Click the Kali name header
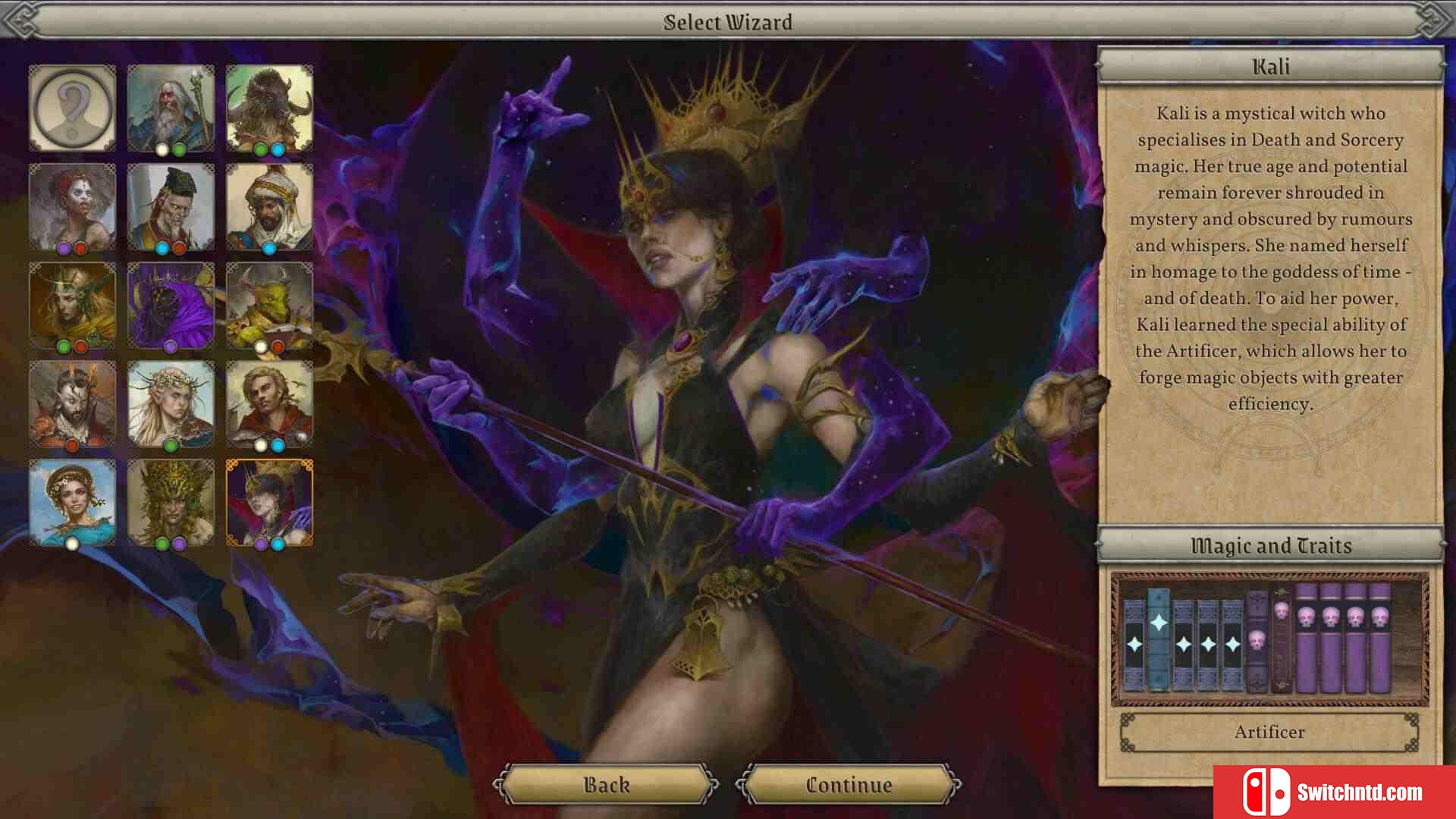The image size is (1456, 819). click(1270, 66)
